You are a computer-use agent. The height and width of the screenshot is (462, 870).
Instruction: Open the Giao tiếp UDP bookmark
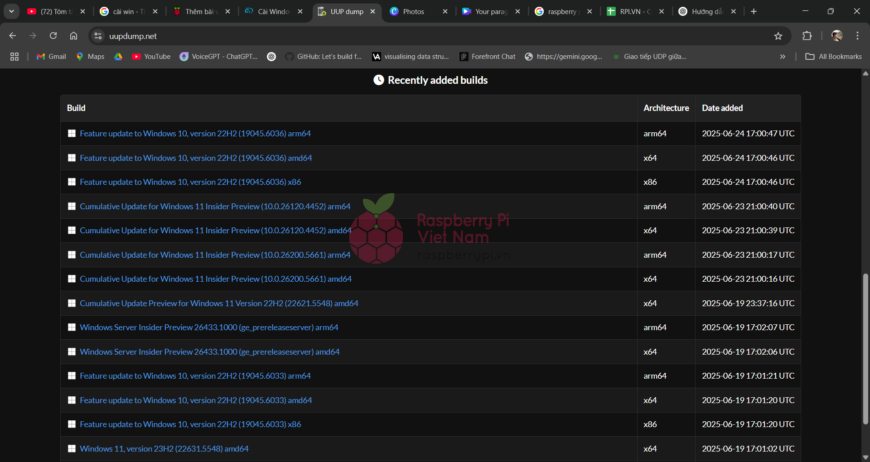coord(649,57)
